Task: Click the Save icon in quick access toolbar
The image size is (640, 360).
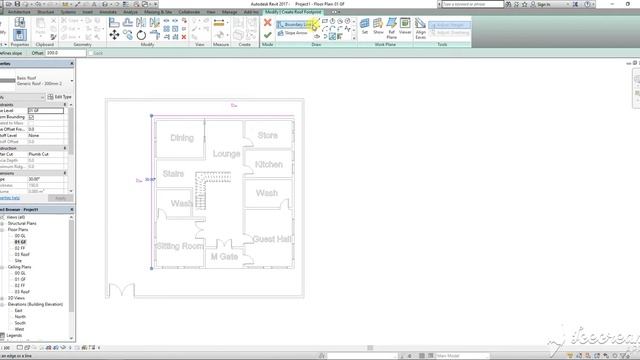Action: (17, 4)
